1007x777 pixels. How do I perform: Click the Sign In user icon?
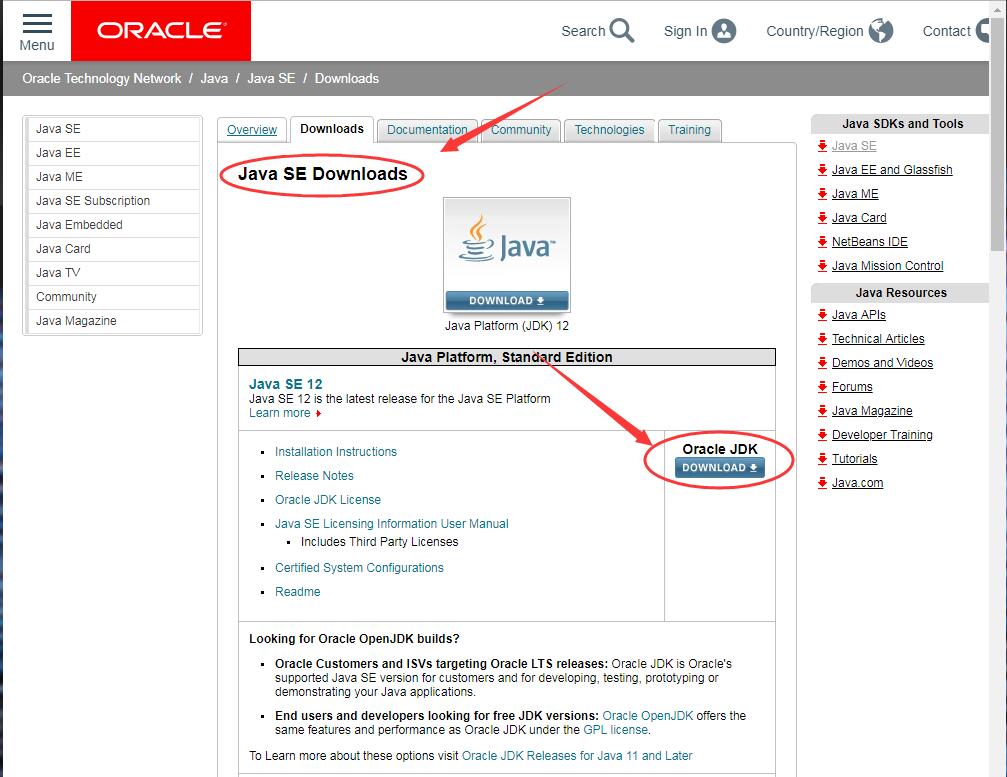[724, 31]
